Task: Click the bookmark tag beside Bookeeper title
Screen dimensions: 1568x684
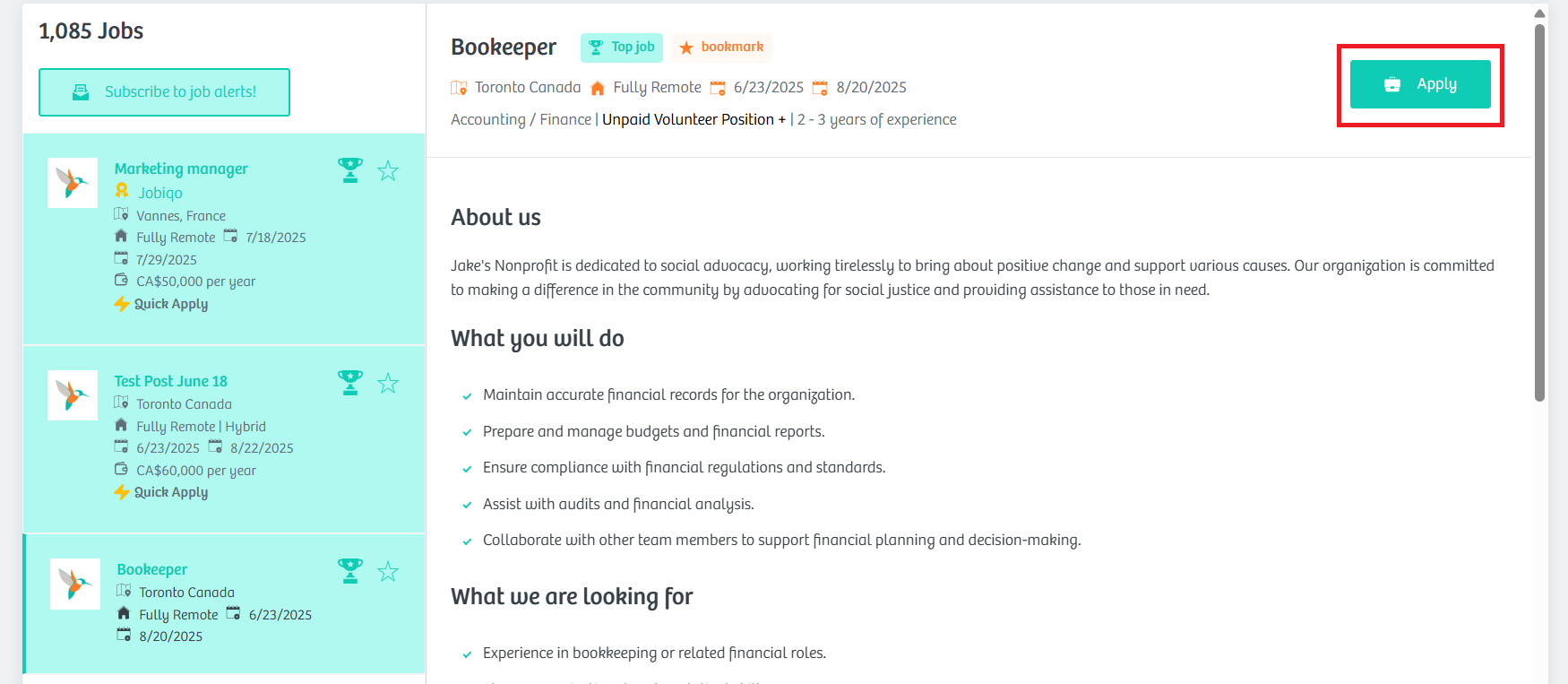Action: point(721,48)
